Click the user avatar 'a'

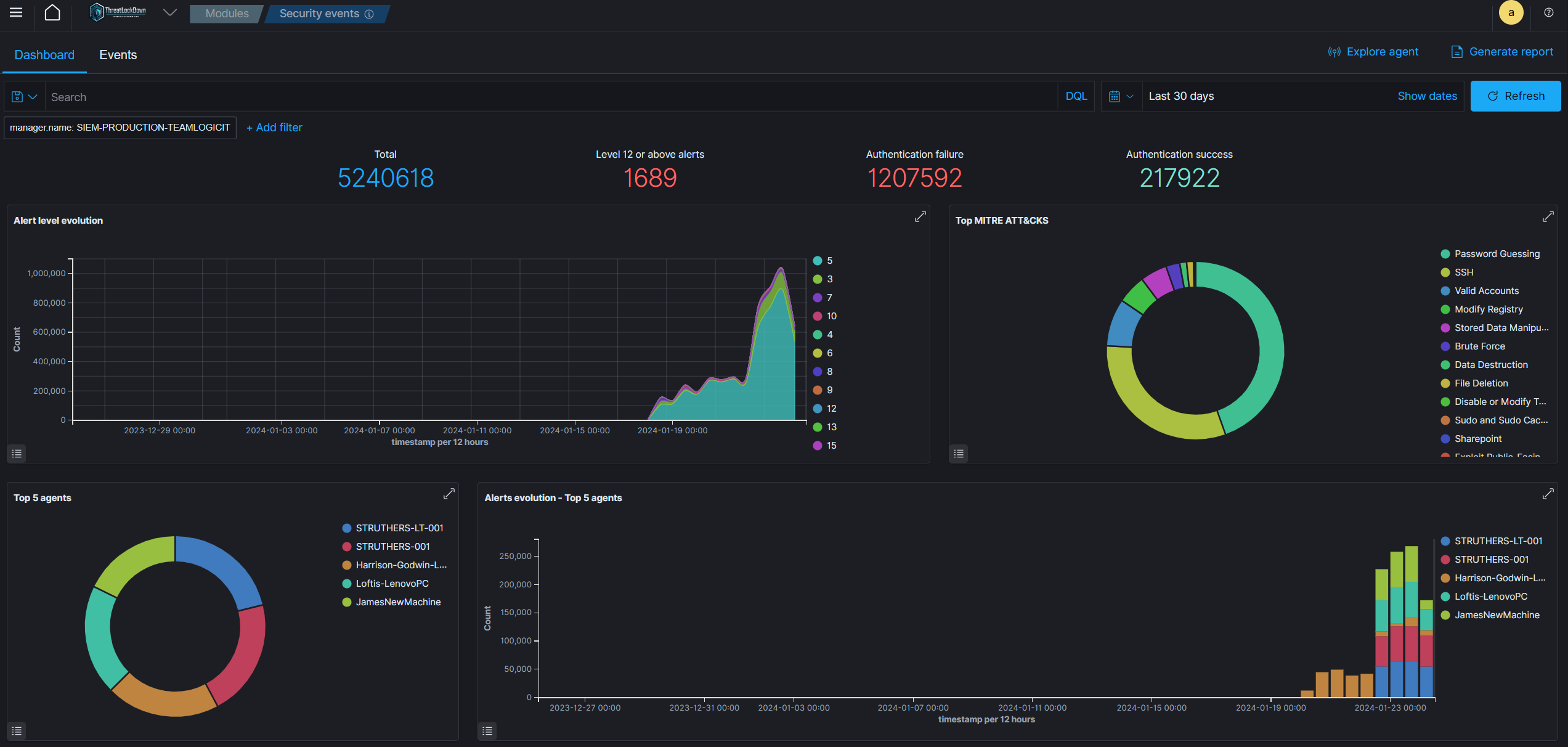[1511, 13]
